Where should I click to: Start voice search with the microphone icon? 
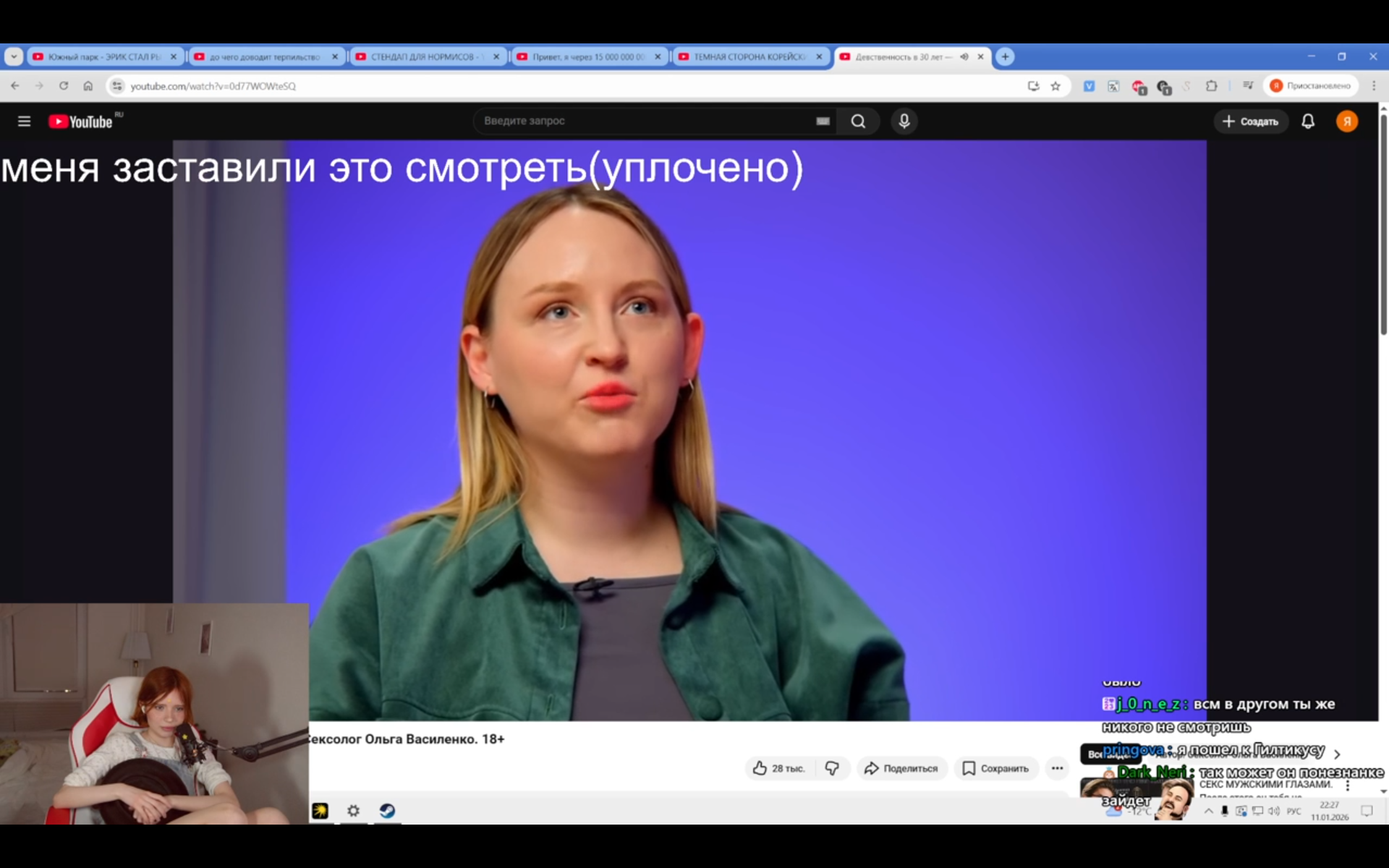(904, 122)
